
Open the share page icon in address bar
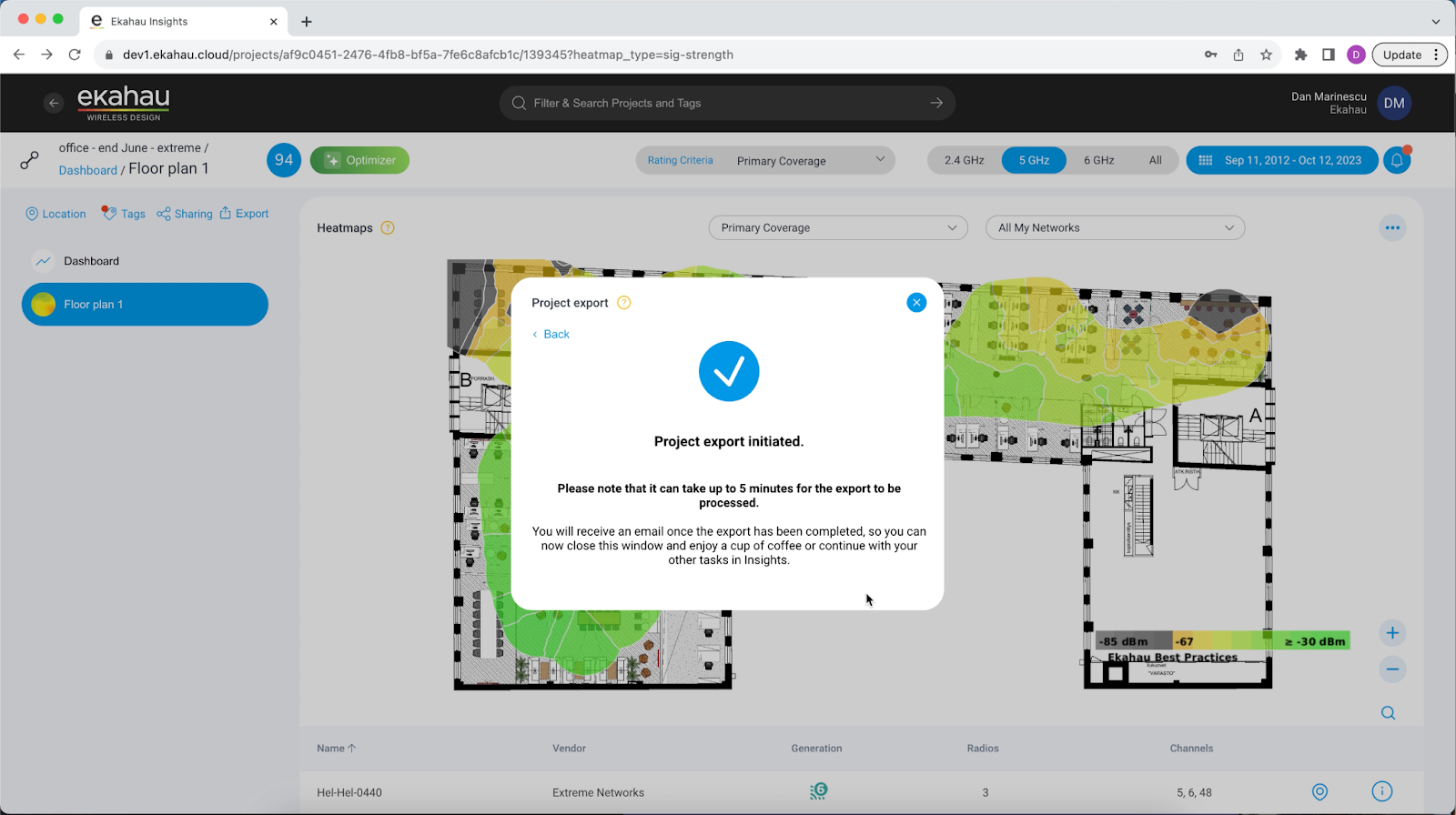1239,55
